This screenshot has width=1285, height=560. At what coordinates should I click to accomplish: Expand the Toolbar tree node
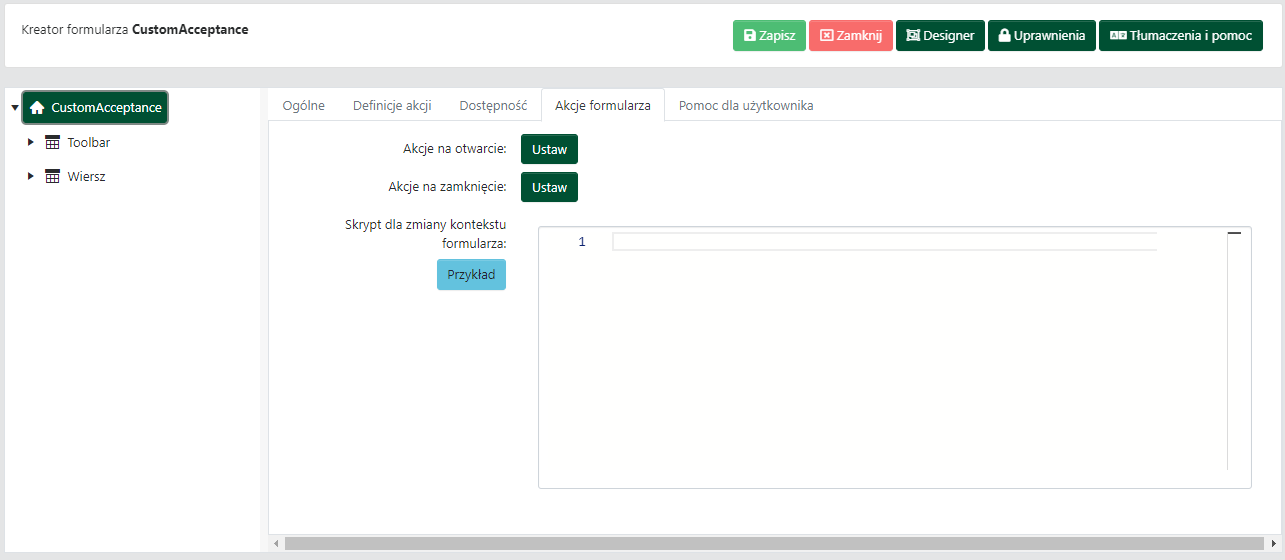click(31, 142)
